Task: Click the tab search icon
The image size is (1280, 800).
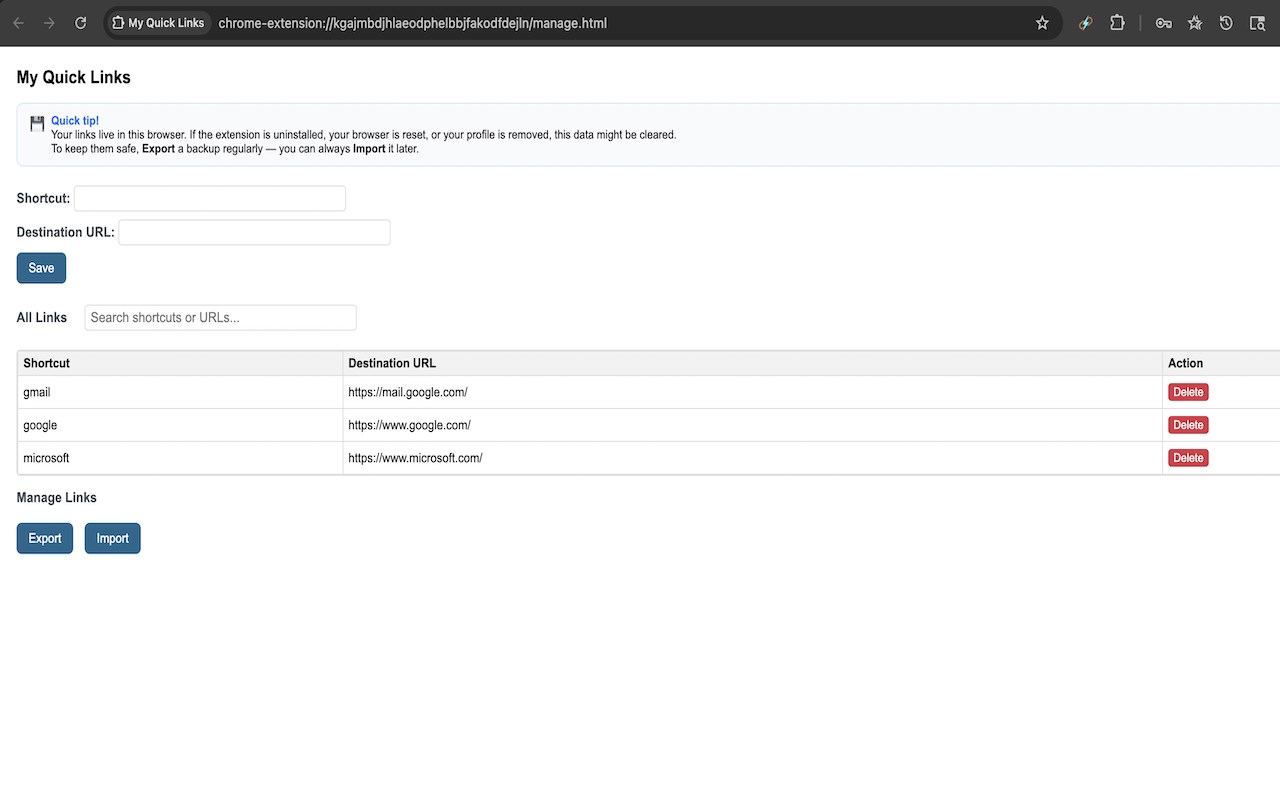Action: pyautogui.click(x=1257, y=23)
